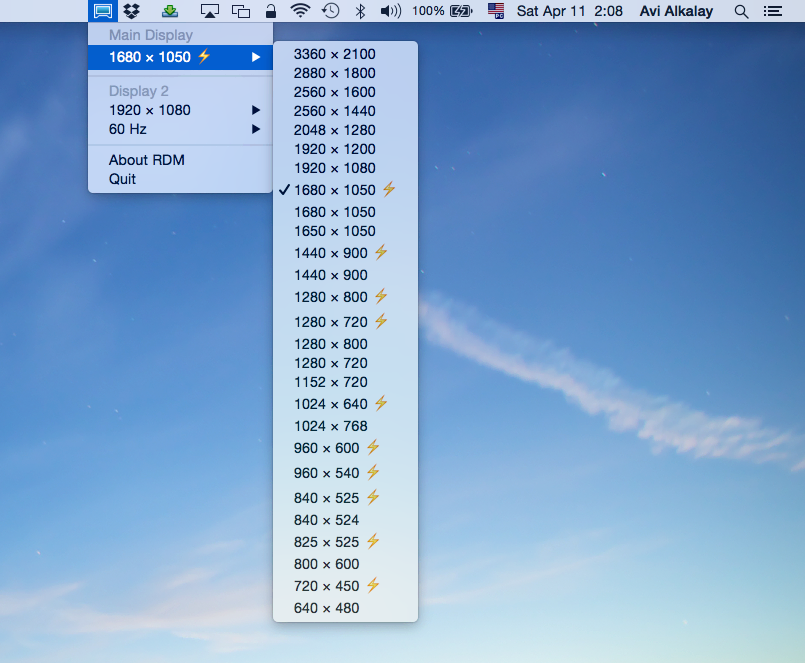
Task: Click the RDM display icon in menu bar
Action: pyautogui.click(x=102, y=11)
